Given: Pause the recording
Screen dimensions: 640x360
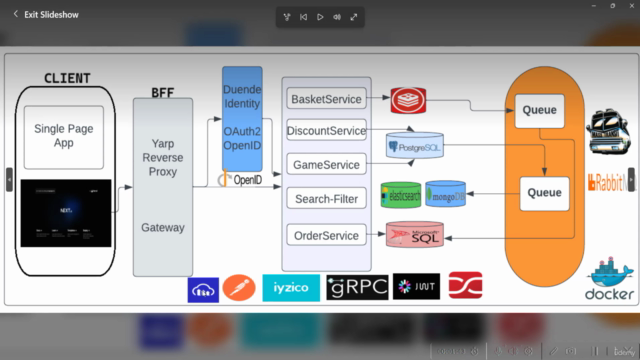Looking at the screenshot, I should pyautogui.click(x=595, y=351).
